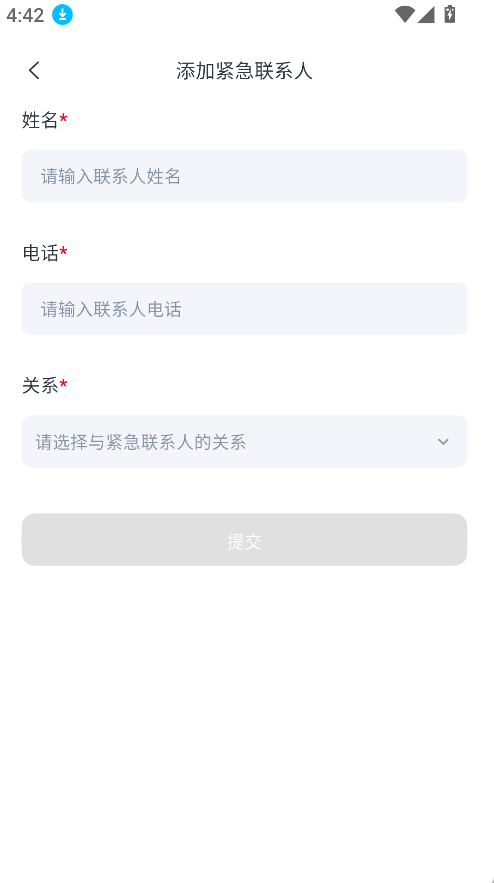Screen dimensions: 494x883
Task: Tap the cellular signal strength icon
Action: click(426, 15)
